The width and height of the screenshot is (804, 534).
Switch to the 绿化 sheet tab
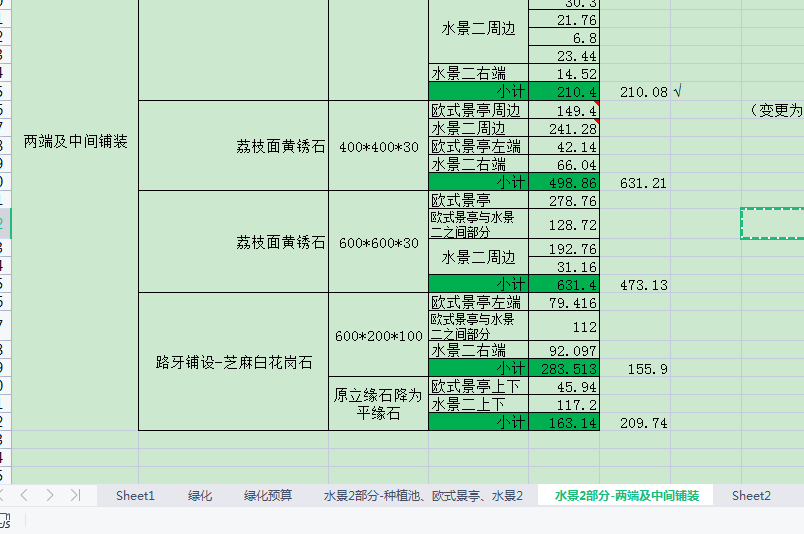(x=200, y=496)
